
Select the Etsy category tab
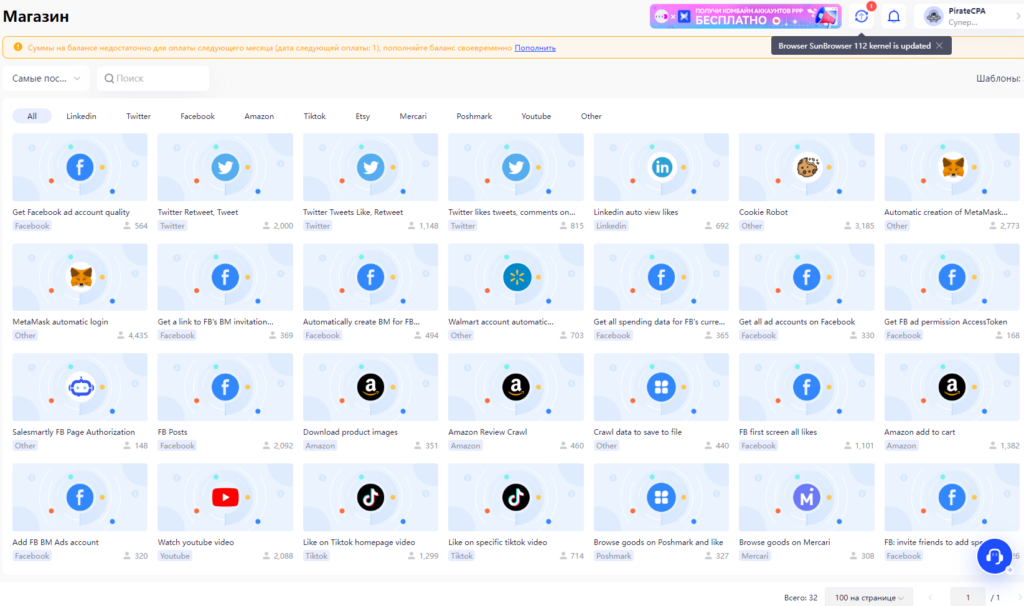click(x=362, y=116)
